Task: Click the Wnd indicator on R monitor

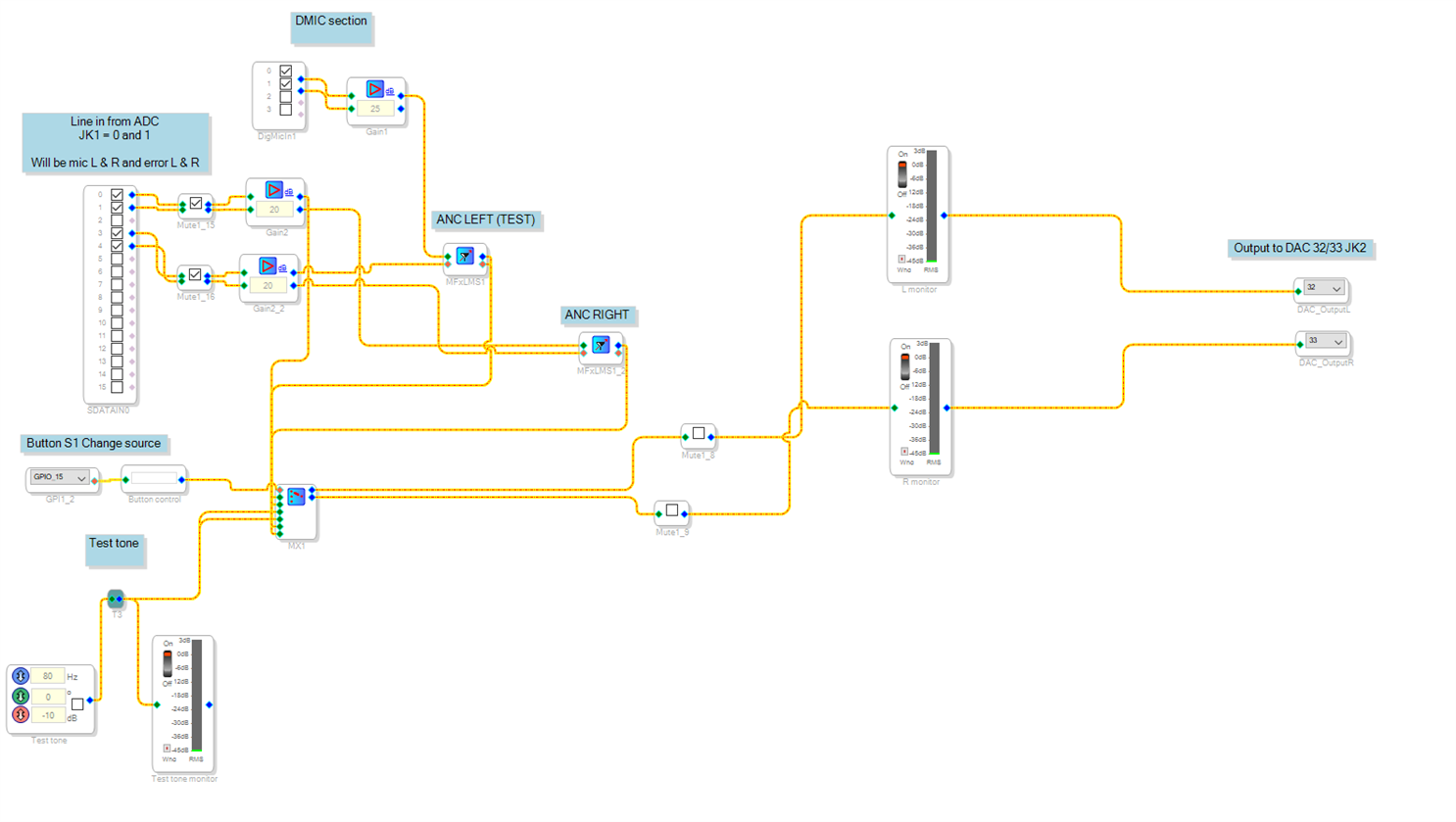Action: coord(904,452)
